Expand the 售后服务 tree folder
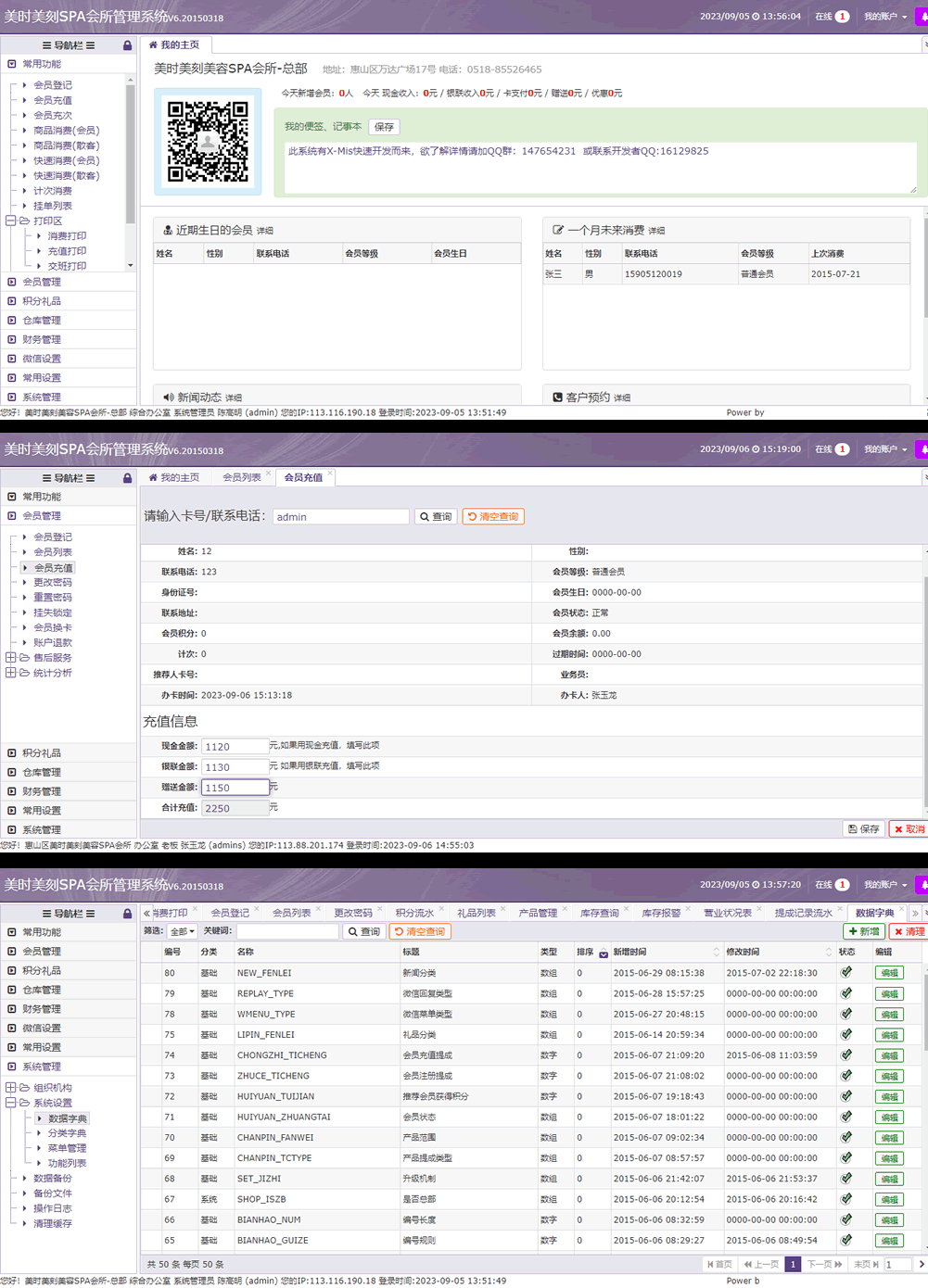 coord(11,658)
